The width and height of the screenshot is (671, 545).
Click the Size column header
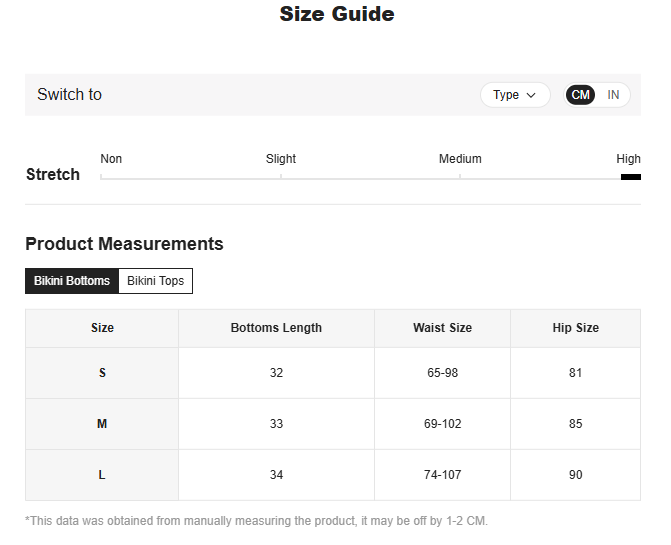click(x=102, y=328)
